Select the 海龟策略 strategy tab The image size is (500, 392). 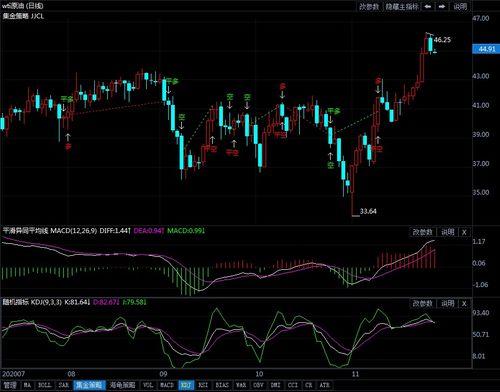click(x=122, y=385)
